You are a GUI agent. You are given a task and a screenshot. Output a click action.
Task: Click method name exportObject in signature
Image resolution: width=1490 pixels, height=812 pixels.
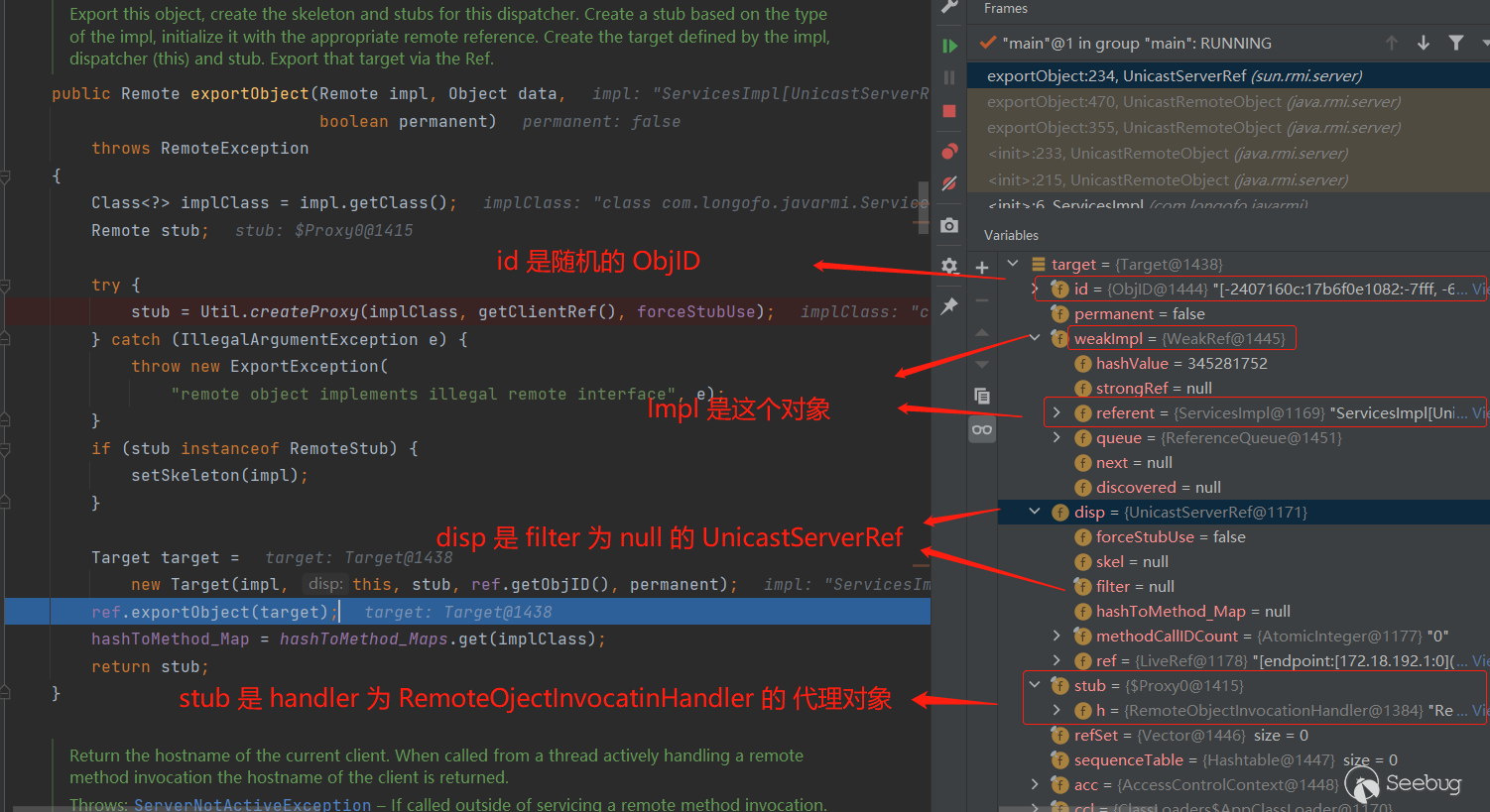(x=250, y=93)
